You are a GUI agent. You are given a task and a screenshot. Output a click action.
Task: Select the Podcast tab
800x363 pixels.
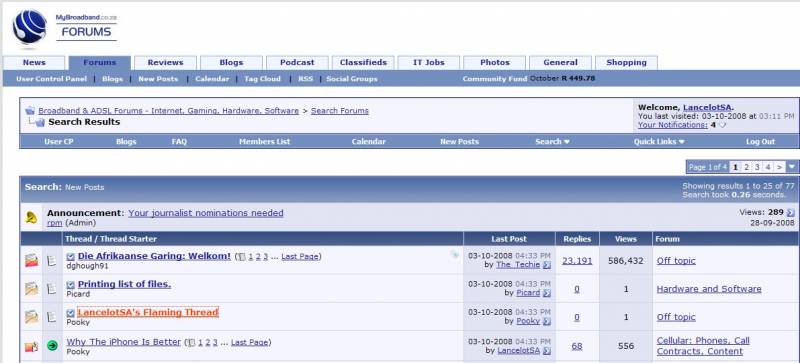297,62
